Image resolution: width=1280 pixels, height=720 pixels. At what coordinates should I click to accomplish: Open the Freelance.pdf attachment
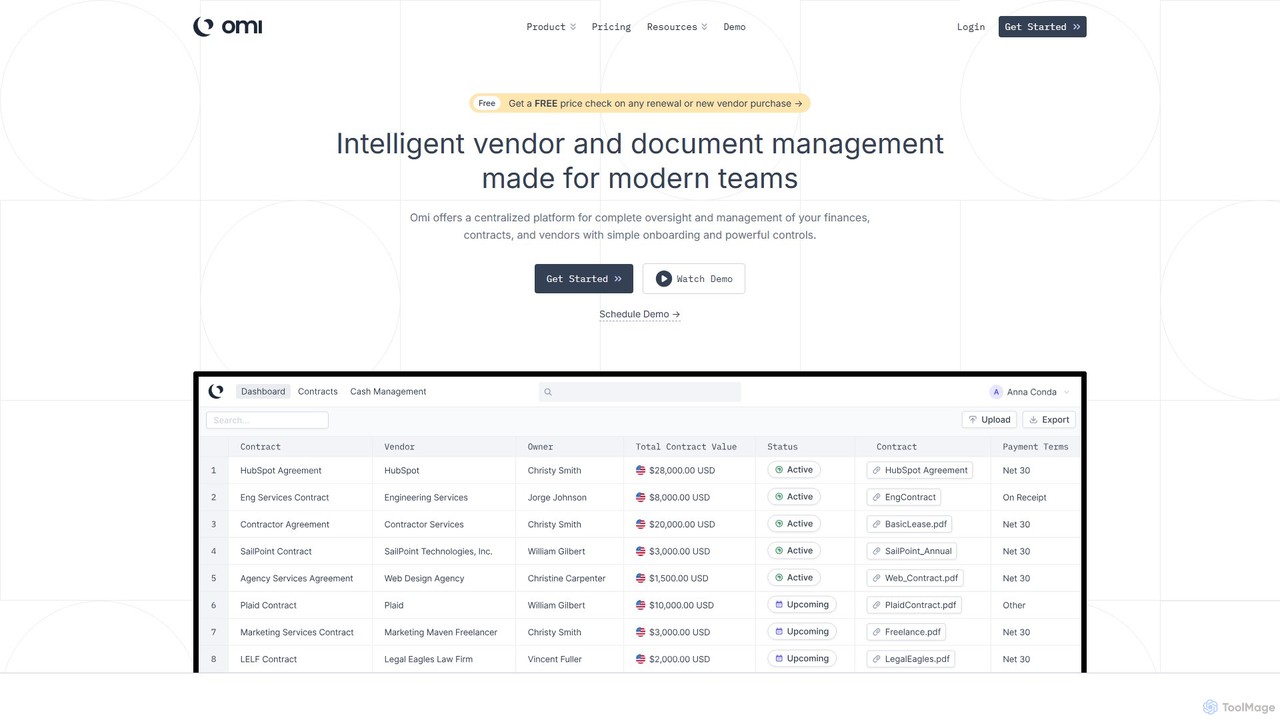[x=906, y=632]
